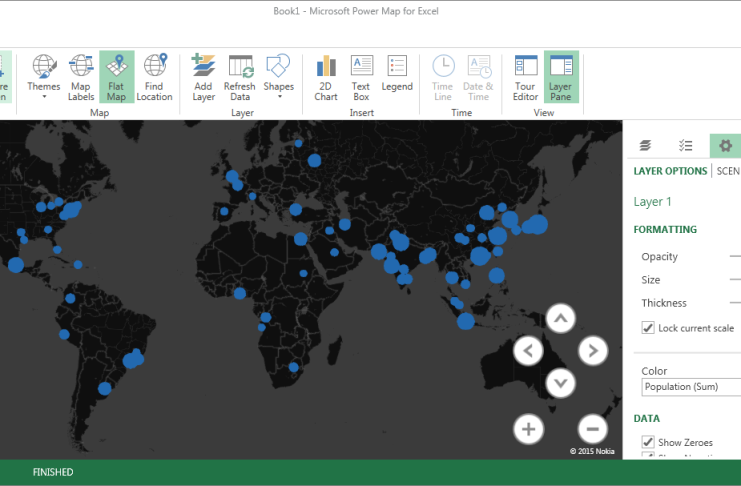This screenshot has height=486, width=741.
Task: Rotate map left with left arrow
Action: (x=528, y=351)
